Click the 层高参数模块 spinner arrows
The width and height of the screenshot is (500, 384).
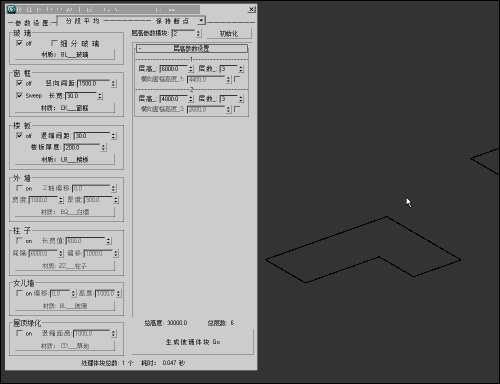[x=199, y=33]
